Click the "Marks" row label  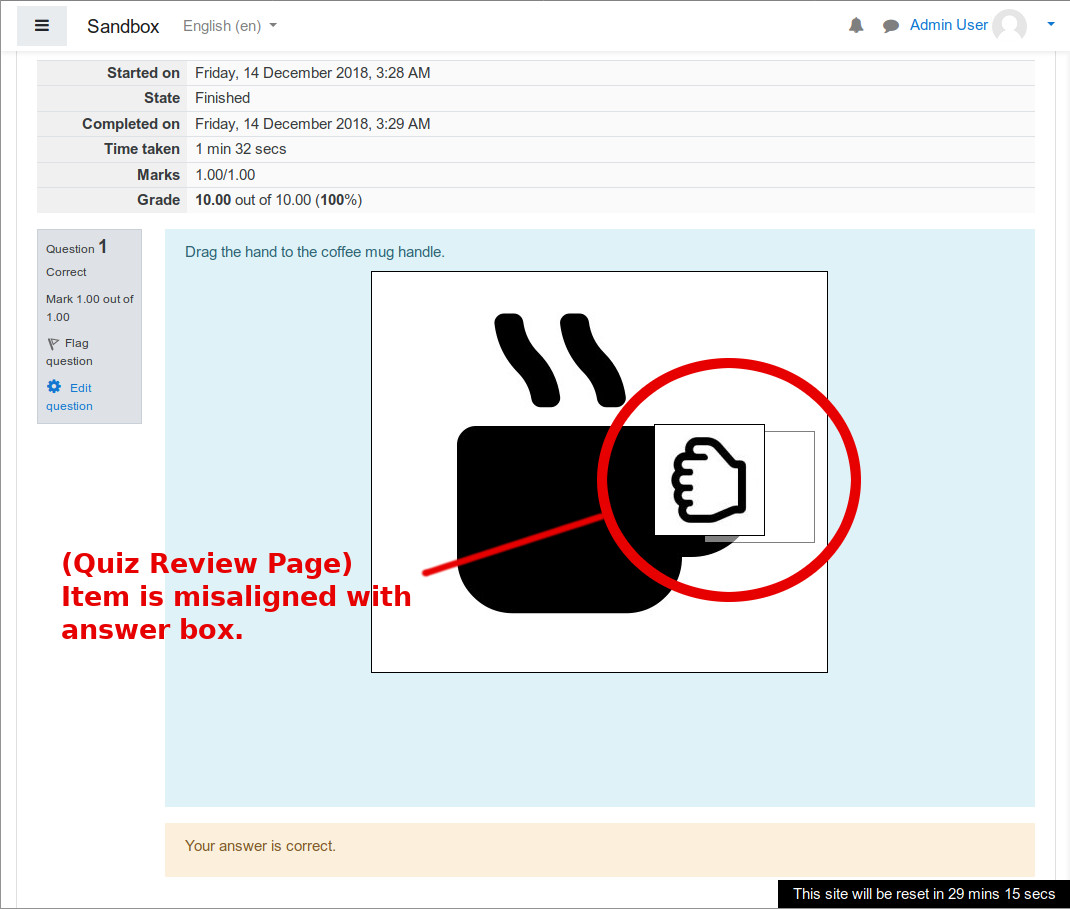pos(158,175)
